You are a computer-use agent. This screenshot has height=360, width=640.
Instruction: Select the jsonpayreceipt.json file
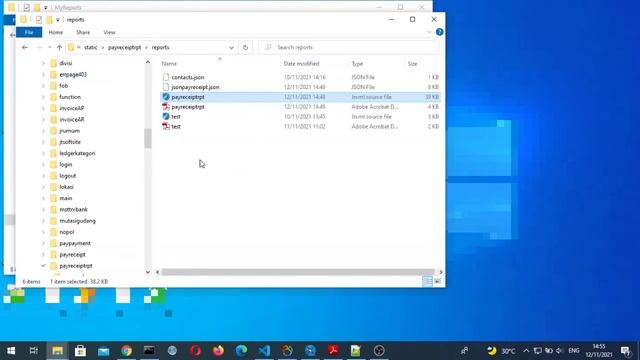[x=195, y=87]
